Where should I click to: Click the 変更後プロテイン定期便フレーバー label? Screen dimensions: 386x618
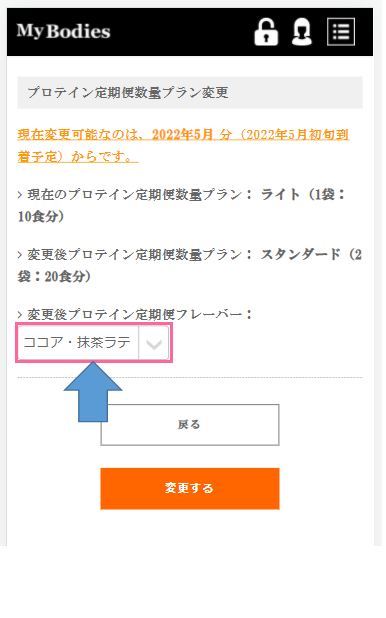pyautogui.click(x=139, y=315)
